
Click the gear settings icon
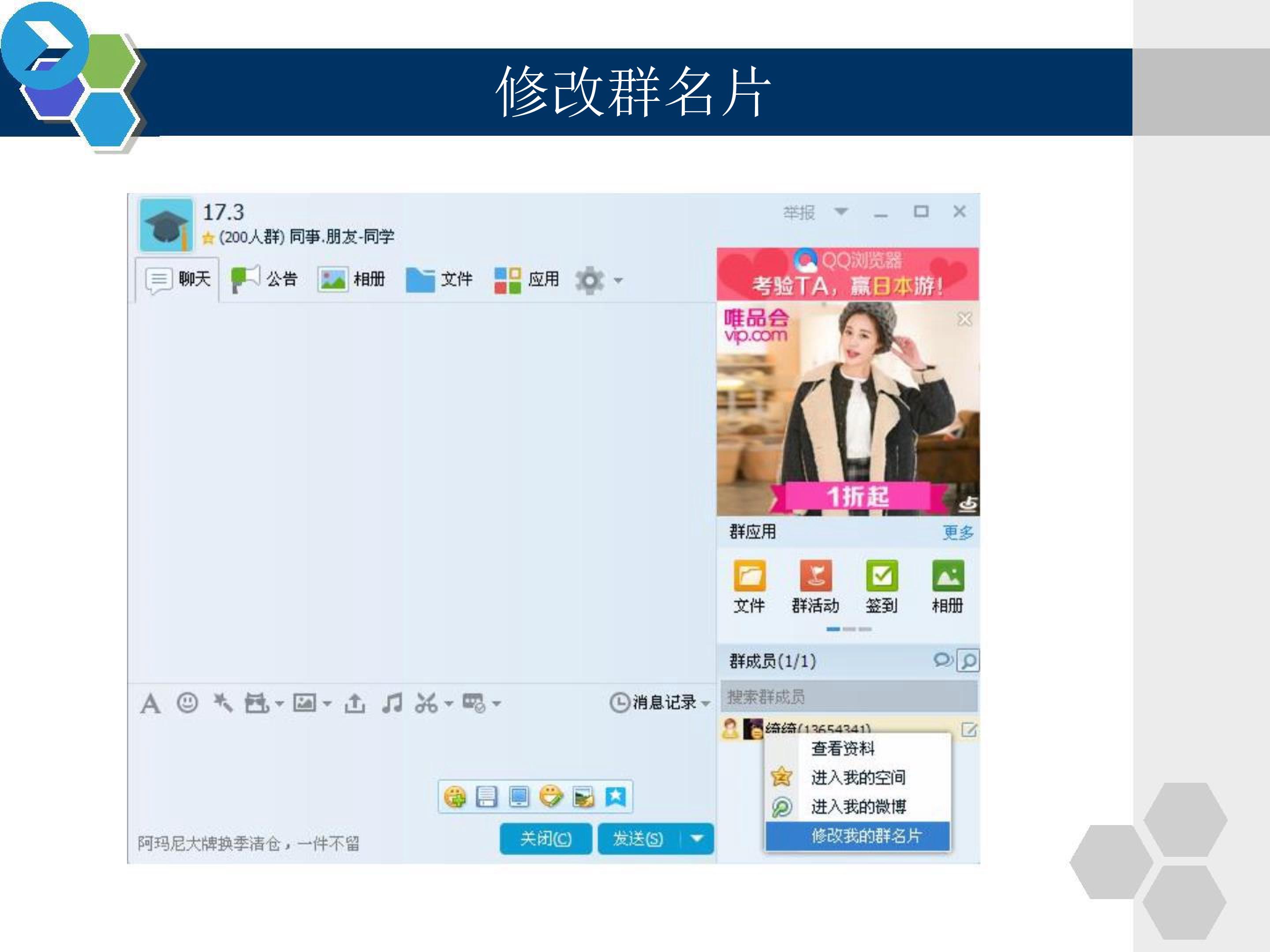(590, 280)
